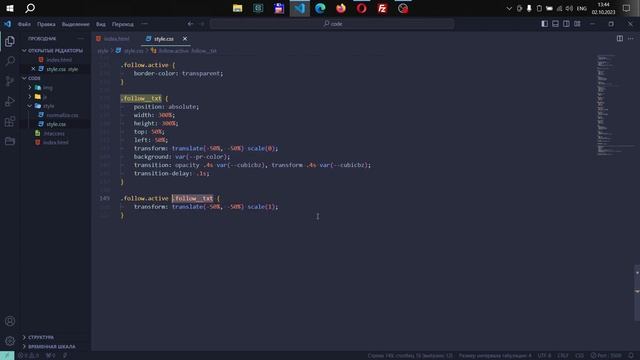This screenshot has width=640, height=360.
Task: Select style.css under style folder
Action: [x=56, y=124]
